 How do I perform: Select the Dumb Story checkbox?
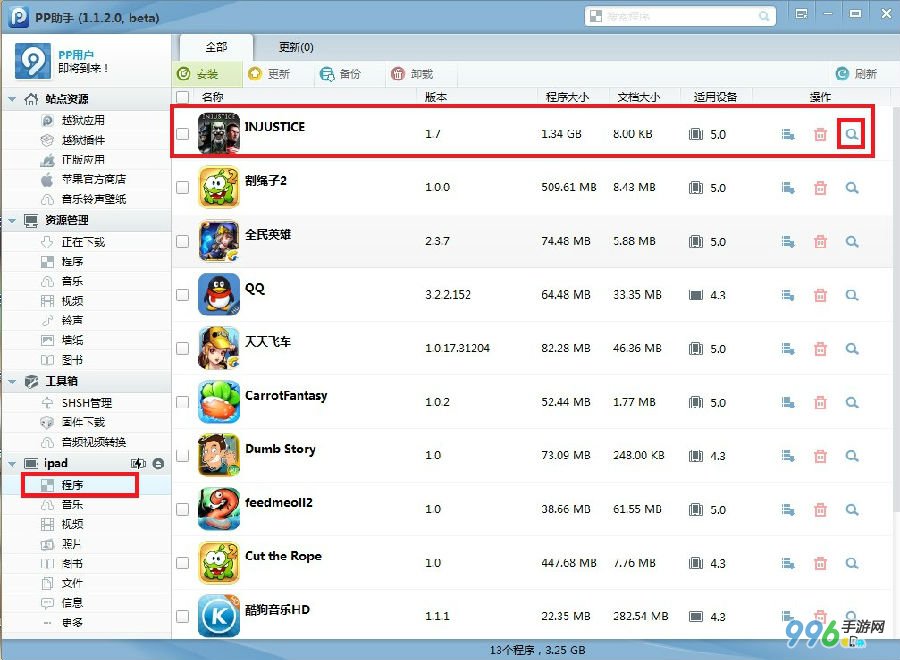pos(183,455)
